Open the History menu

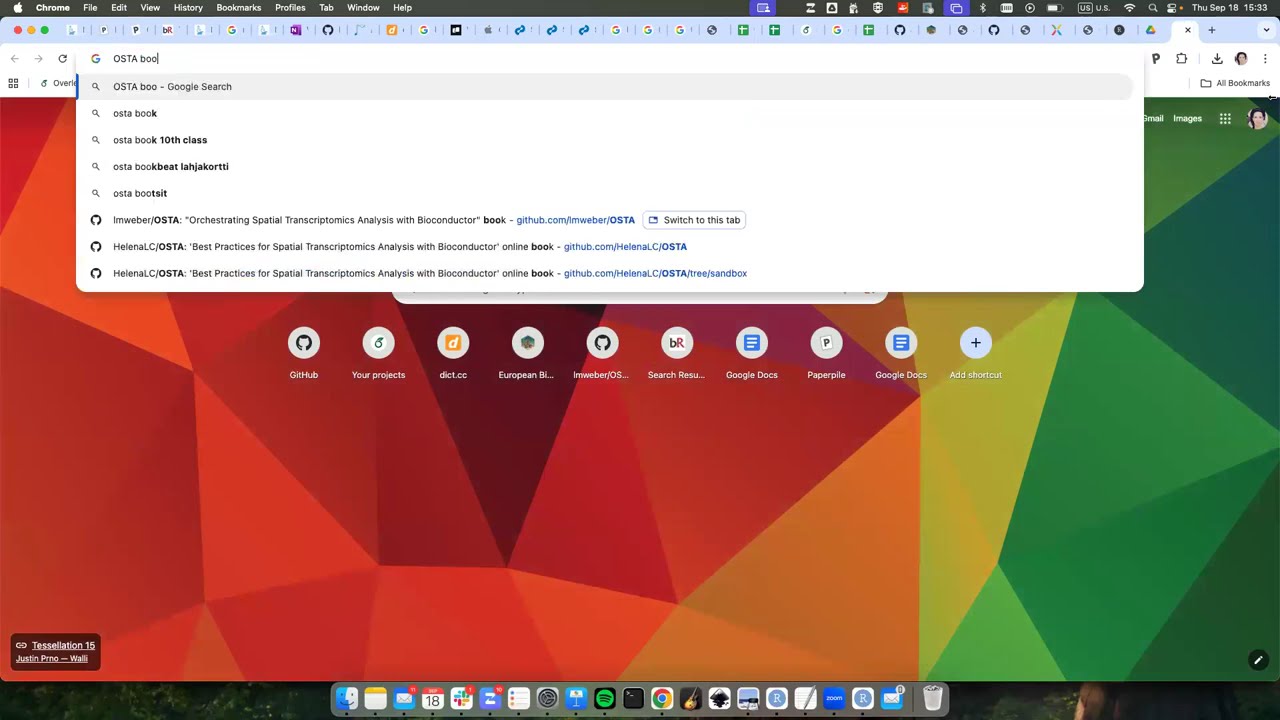tap(188, 8)
